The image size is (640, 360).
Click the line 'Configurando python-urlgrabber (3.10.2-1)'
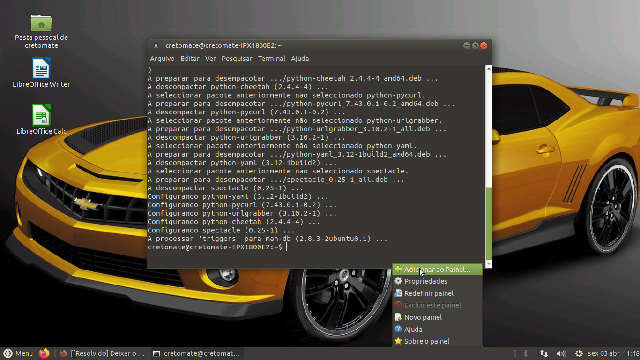point(242,213)
